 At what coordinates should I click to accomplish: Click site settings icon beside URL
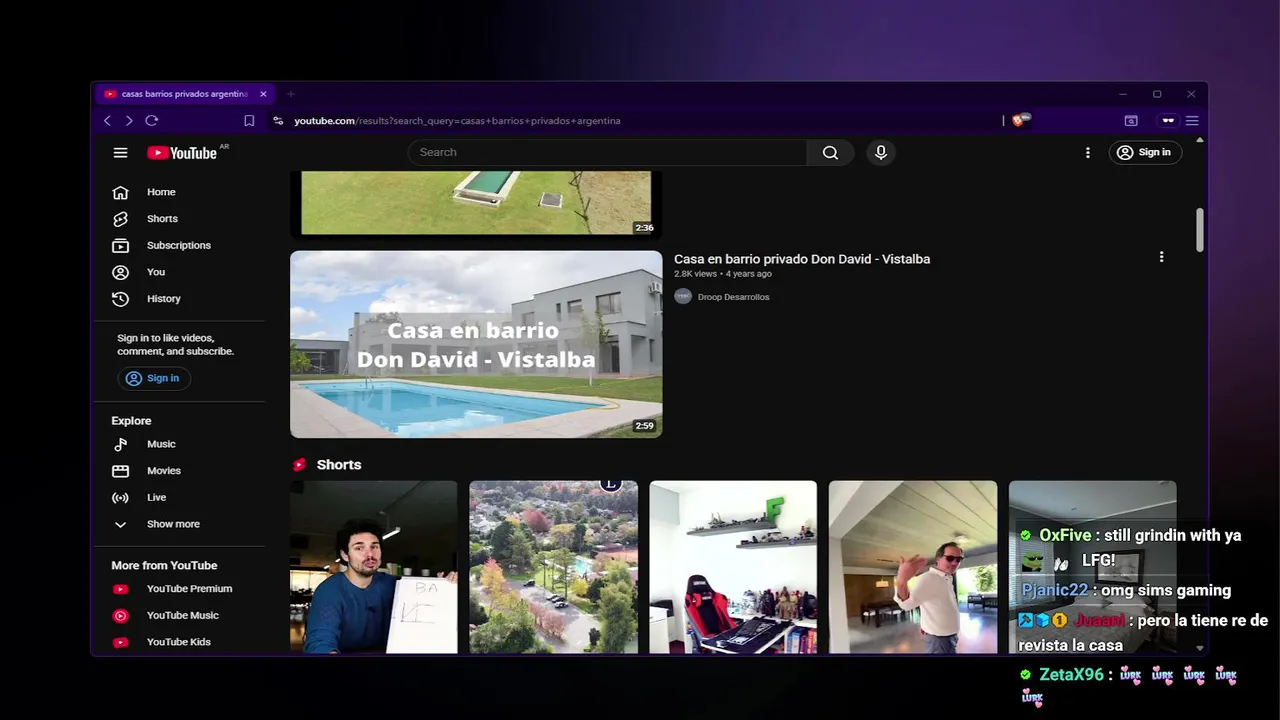click(278, 121)
